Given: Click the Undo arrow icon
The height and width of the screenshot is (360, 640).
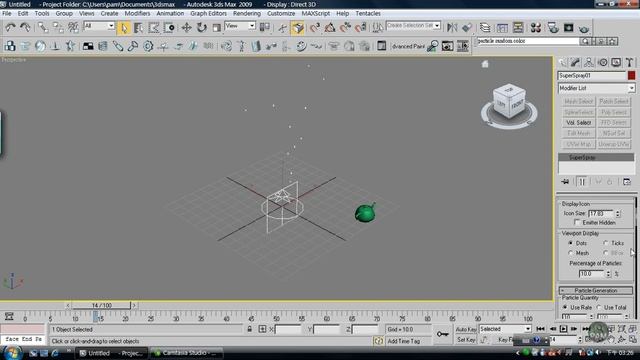Looking at the screenshot, I should pyautogui.click(x=10, y=28).
